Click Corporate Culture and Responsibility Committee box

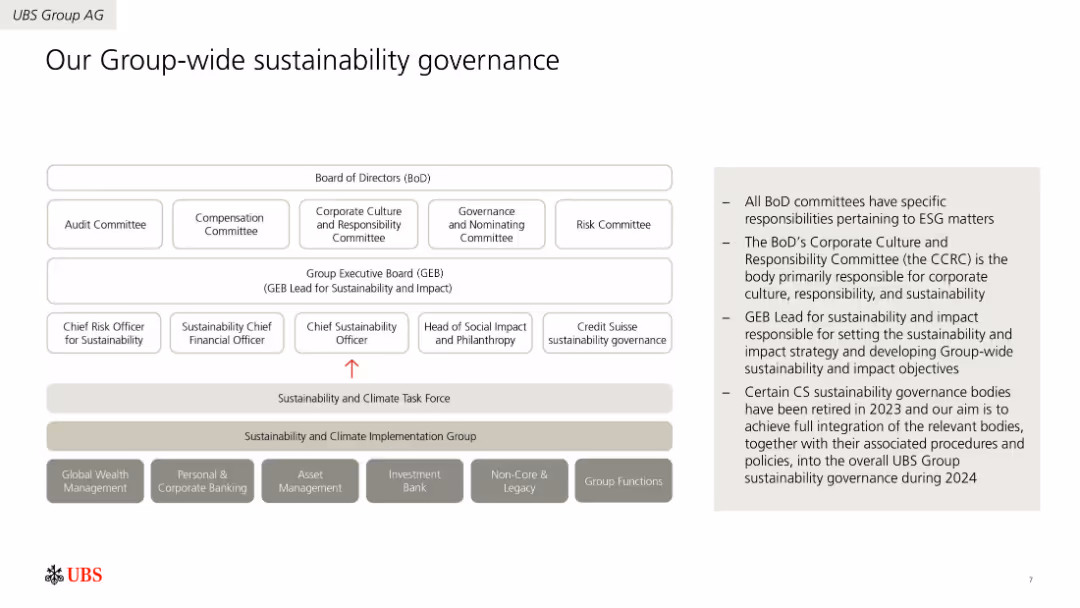point(358,224)
